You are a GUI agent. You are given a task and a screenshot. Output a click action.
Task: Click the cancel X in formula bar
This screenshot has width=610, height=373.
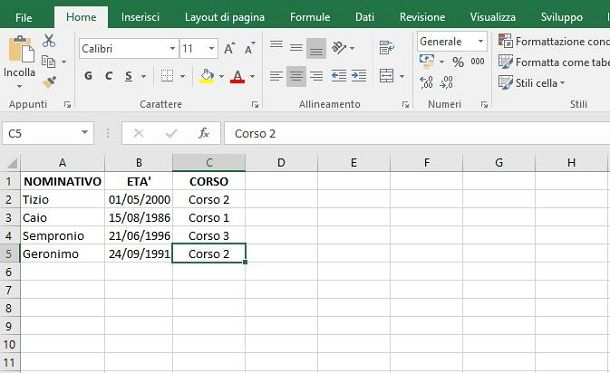[x=138, y=134]
